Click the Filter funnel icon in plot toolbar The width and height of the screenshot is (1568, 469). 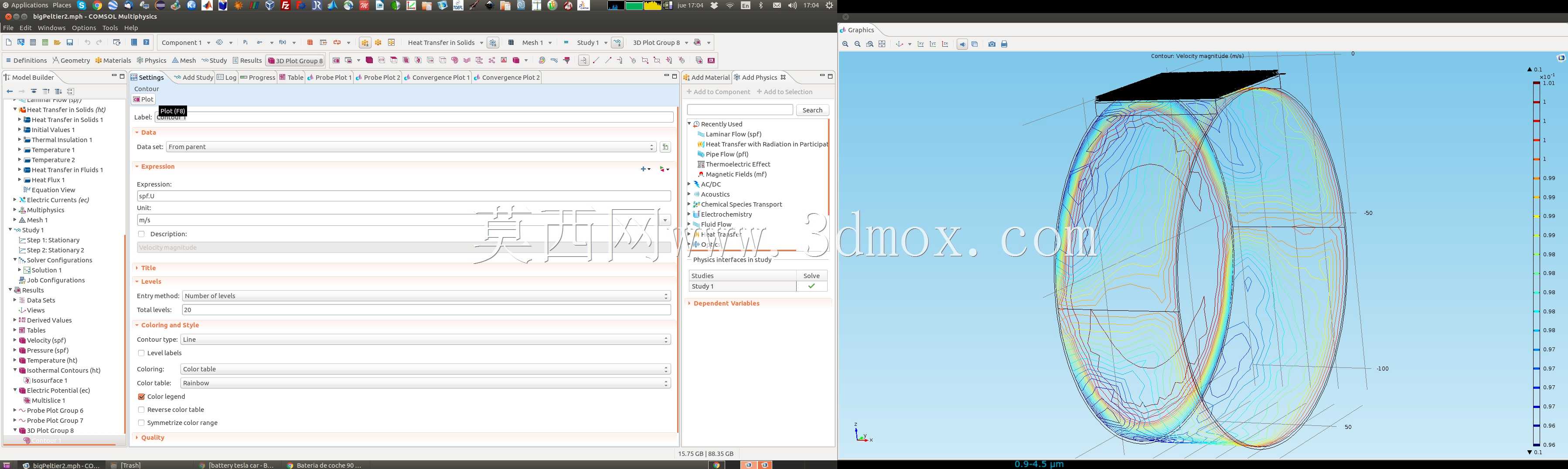pos(567,60)
